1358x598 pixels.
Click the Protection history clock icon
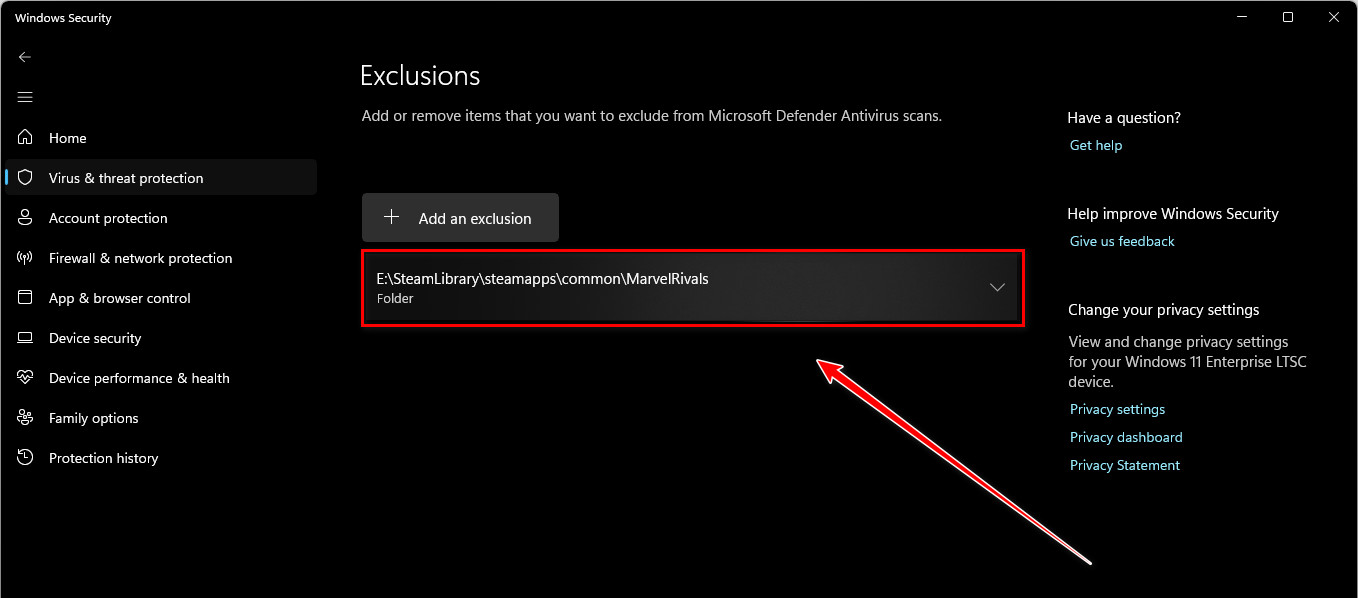pos(26,458)
